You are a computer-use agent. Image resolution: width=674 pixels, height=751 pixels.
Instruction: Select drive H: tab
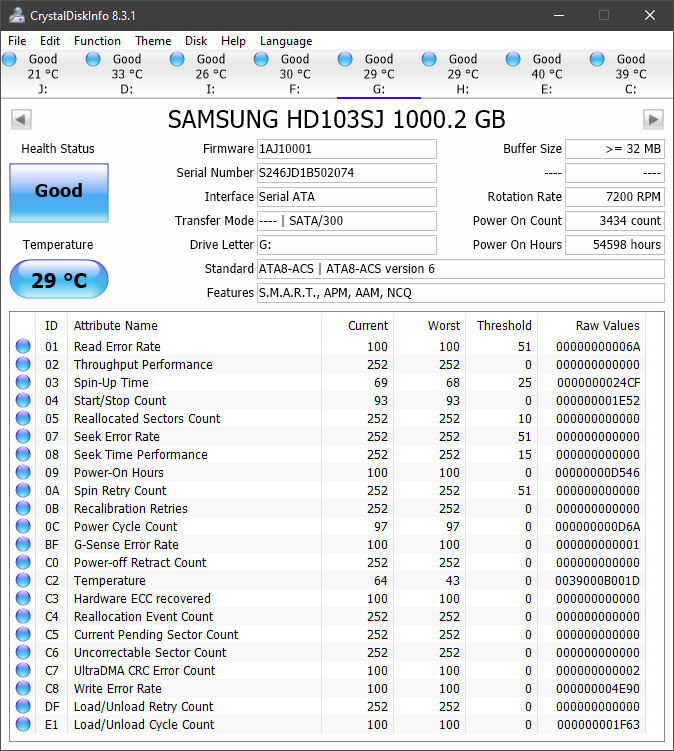pos(463,74)
